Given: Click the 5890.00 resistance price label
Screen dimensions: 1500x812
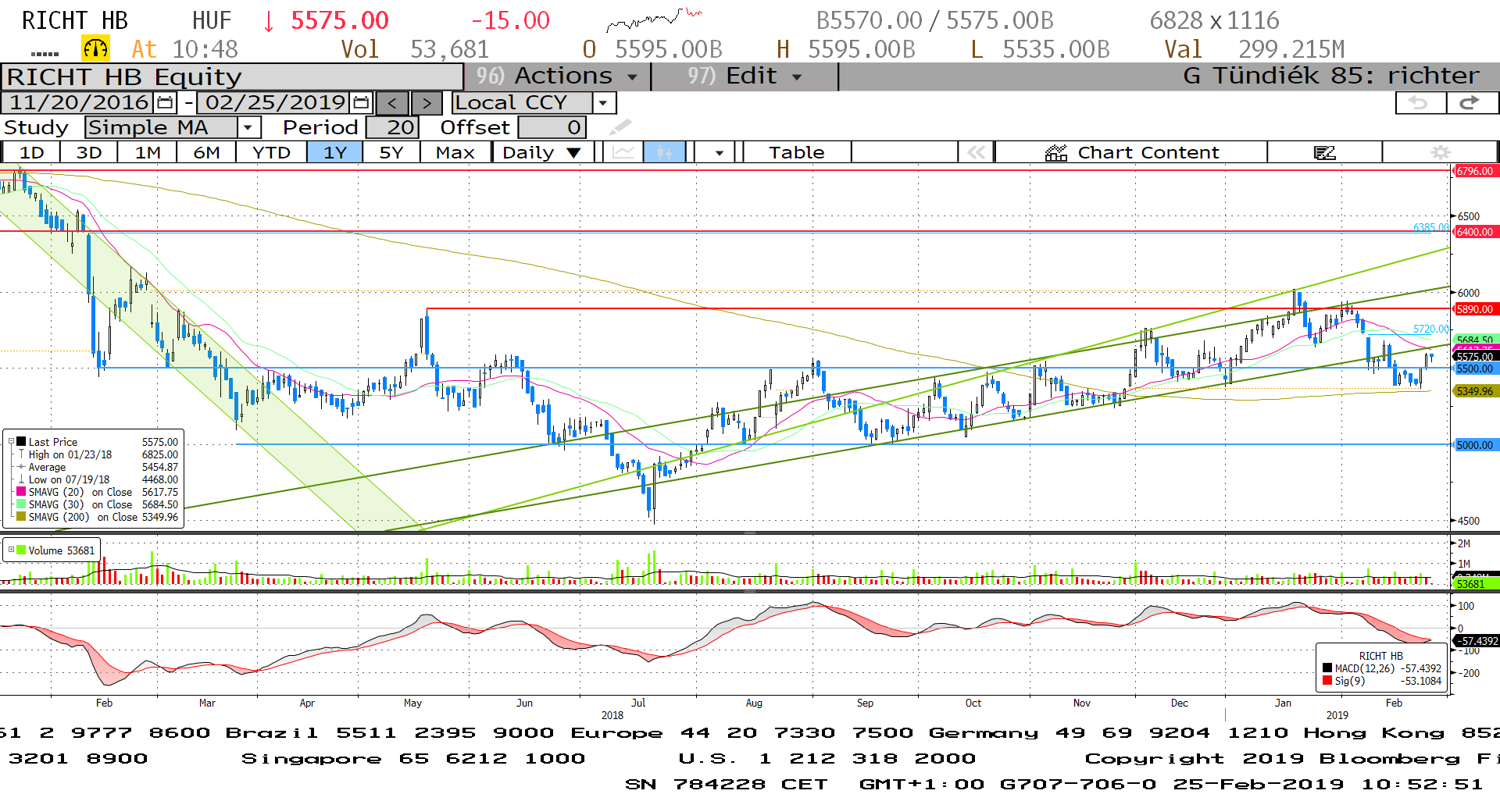Looking at the screenshot, I should [x=1475, y=309].
